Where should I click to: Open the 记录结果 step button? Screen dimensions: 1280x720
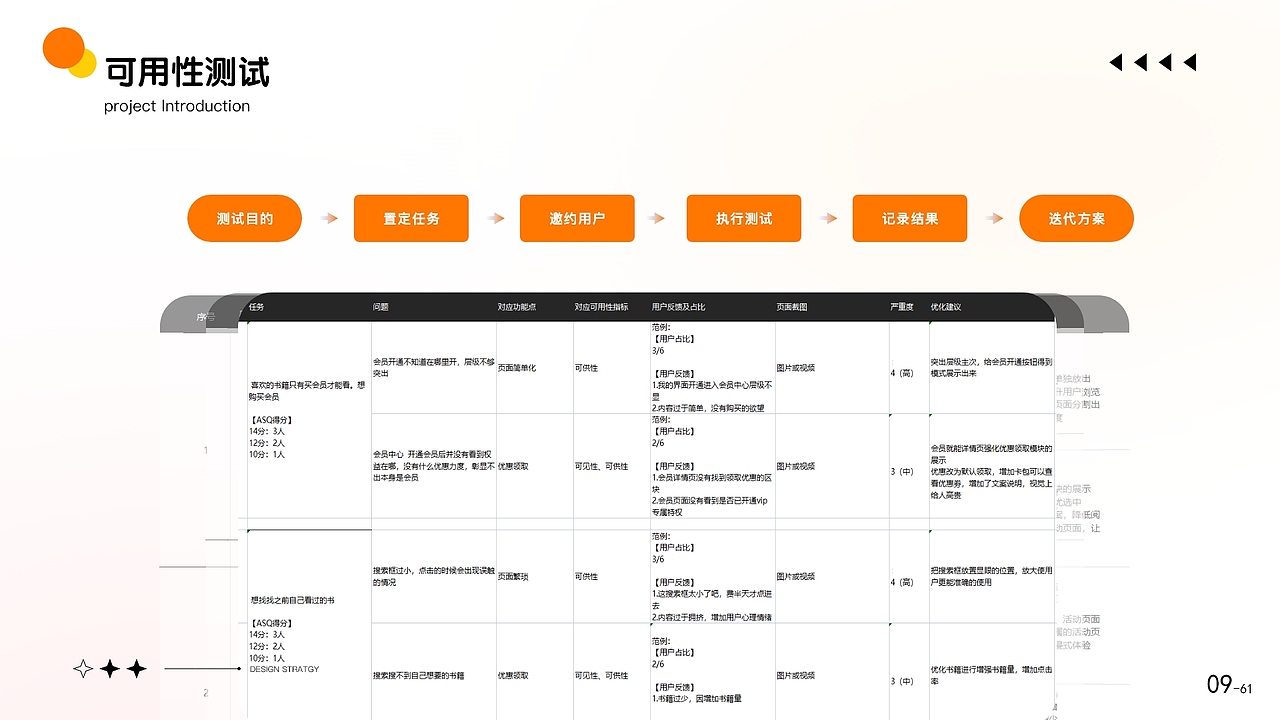(910, 218)
